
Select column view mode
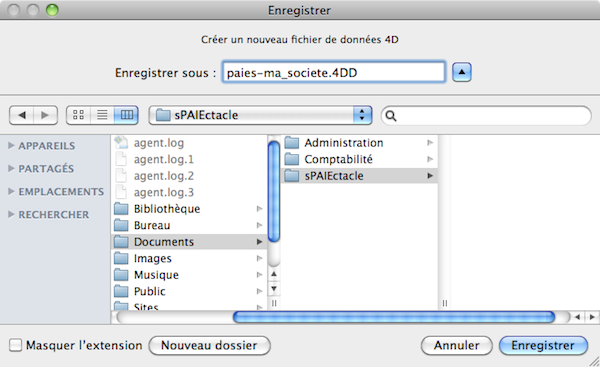pos(126,115)
